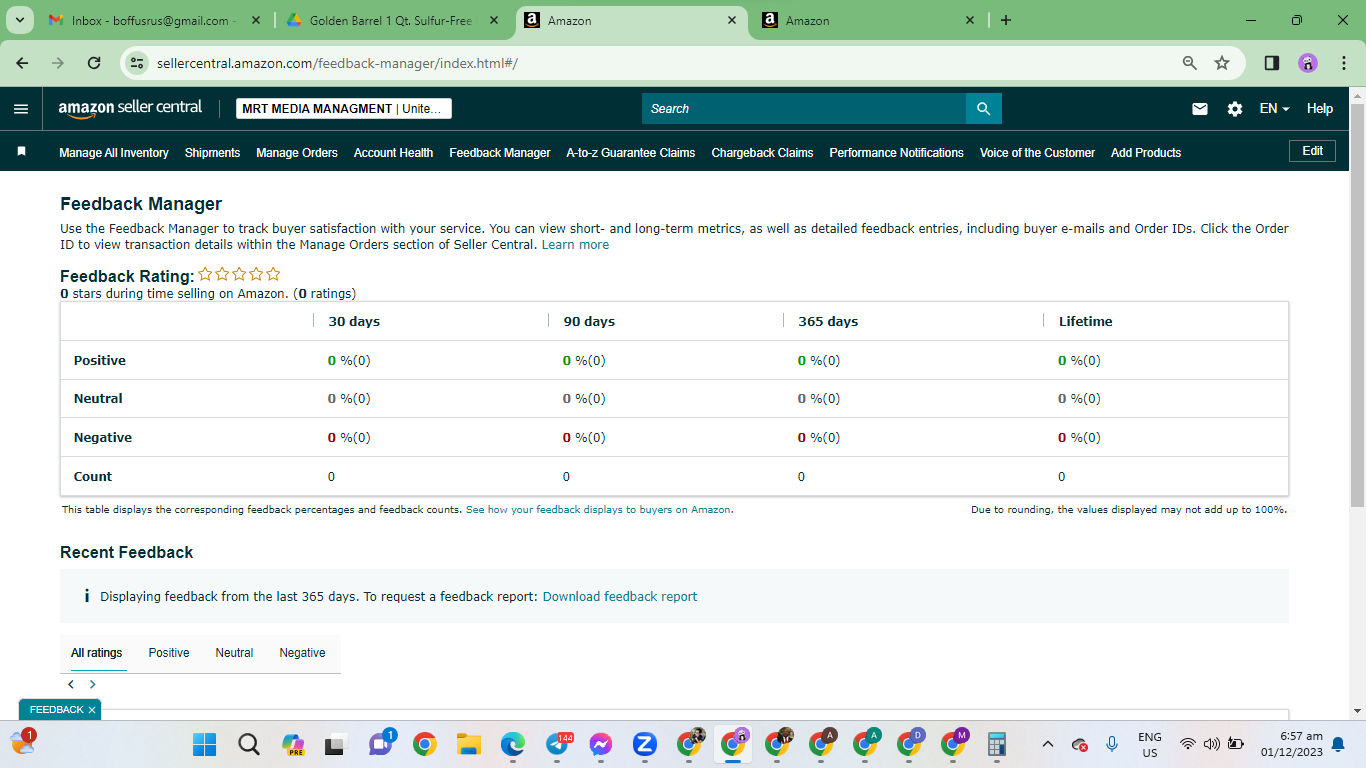Switch to the Positive ratings tab
This screenshot has width=1366, height=768.
[169, 653]
